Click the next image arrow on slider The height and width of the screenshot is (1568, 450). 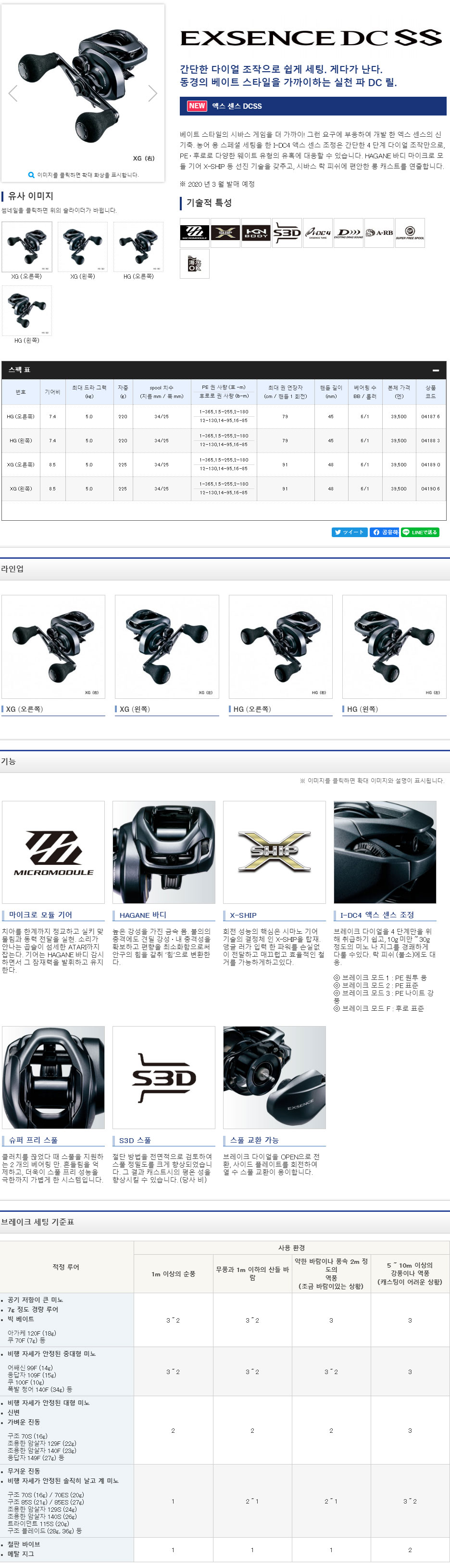pos(152,93)
